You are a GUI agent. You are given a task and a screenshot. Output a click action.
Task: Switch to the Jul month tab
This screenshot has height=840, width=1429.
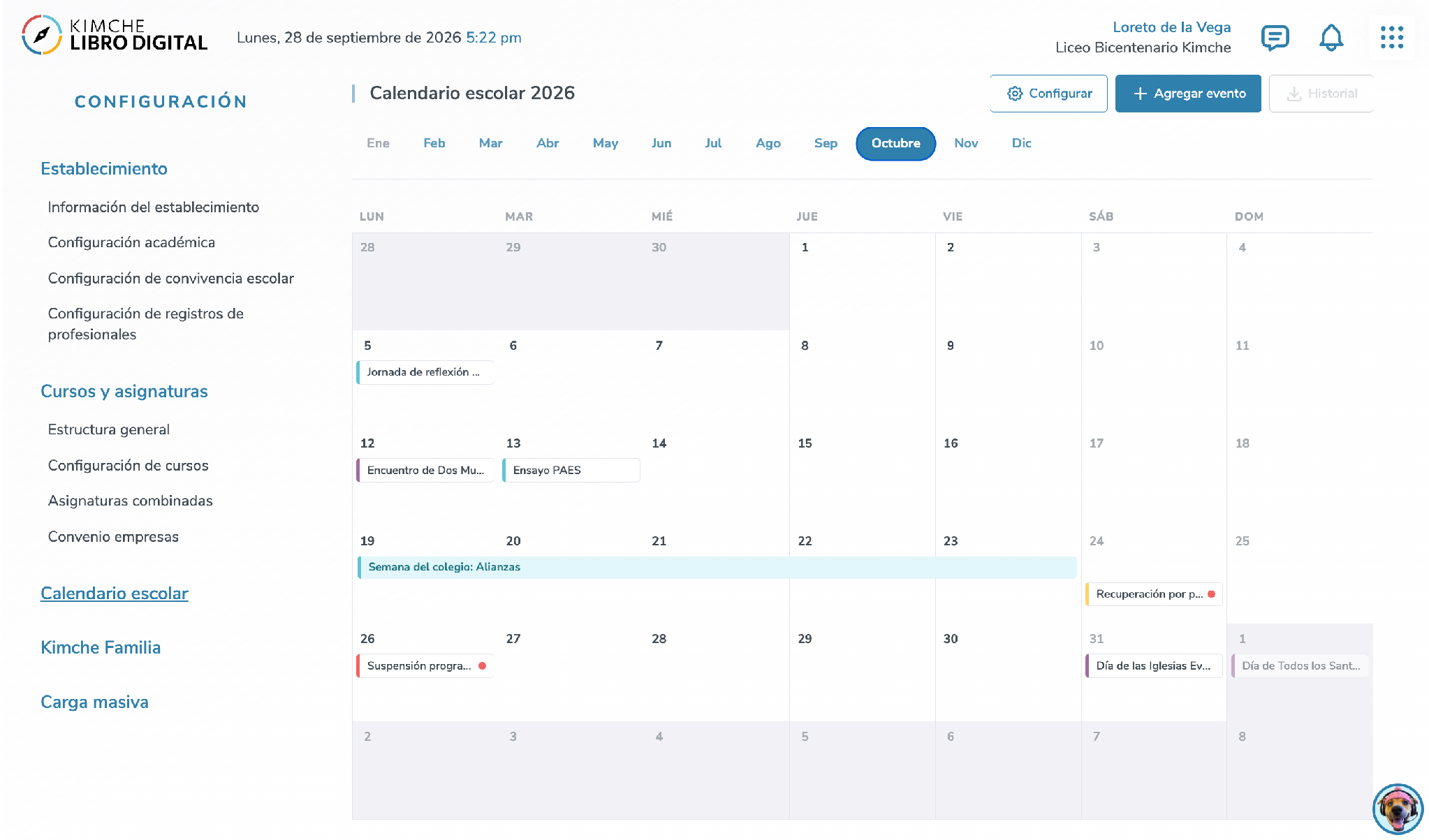(713, 143)
